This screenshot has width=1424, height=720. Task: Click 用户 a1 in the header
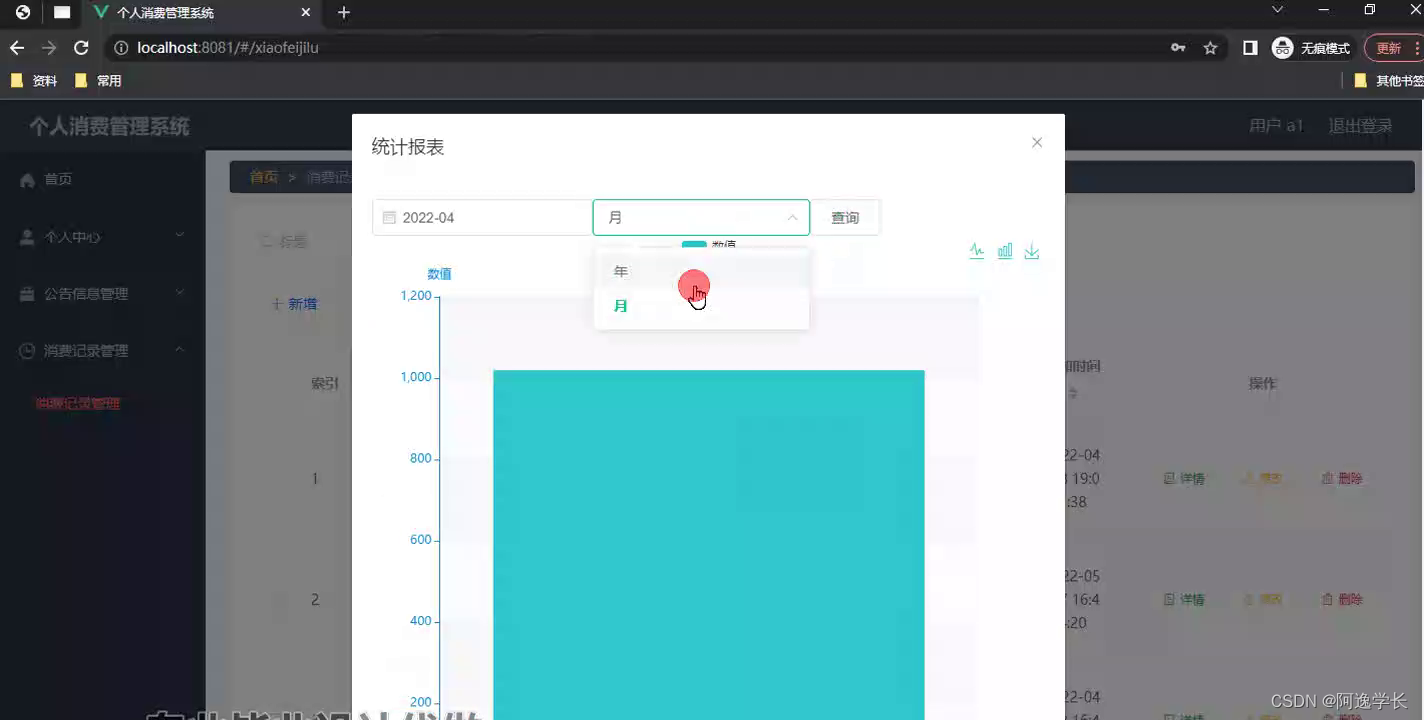(x=1277, y=126)
